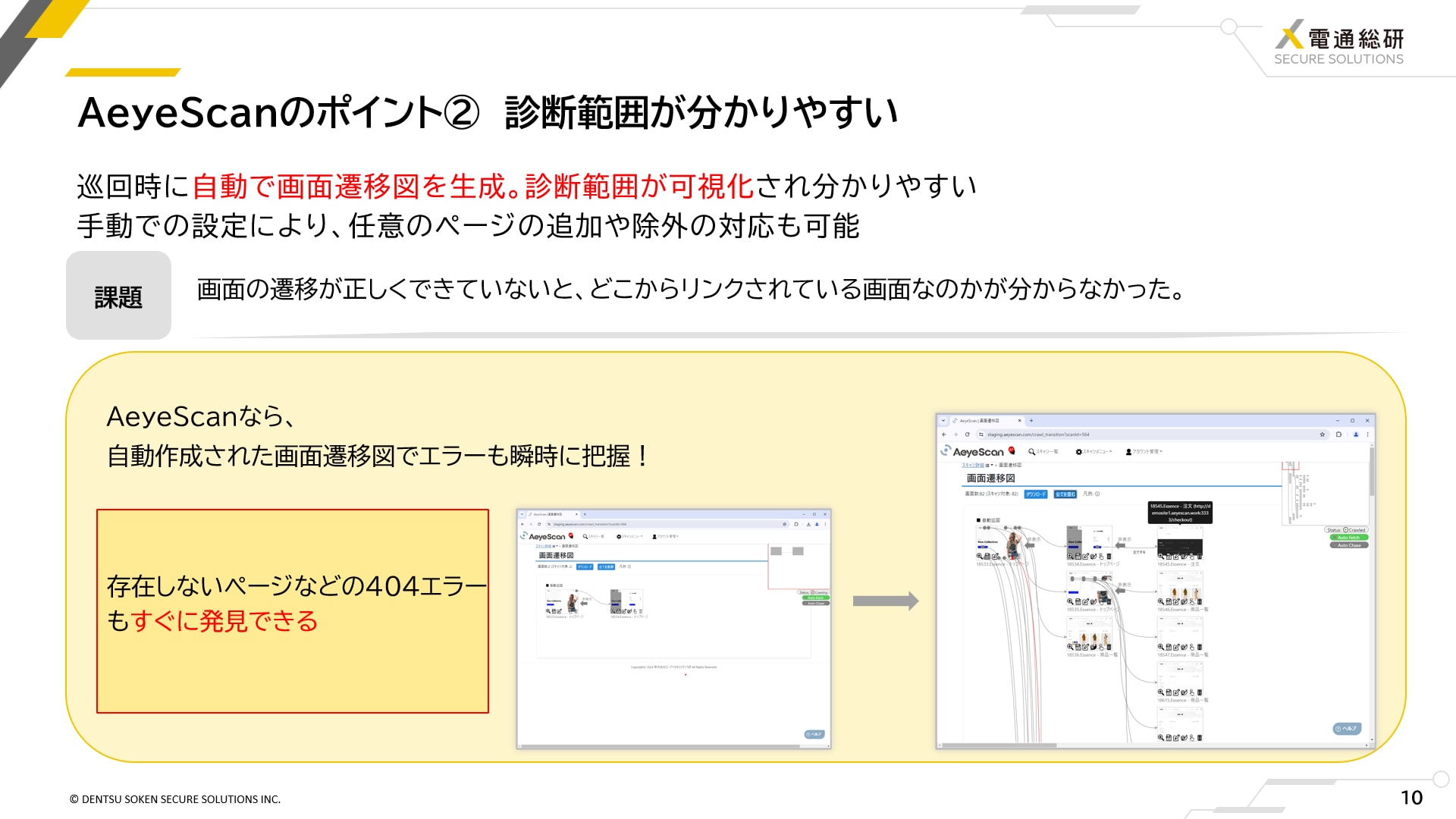Click the trash icon on node 18615.Essence
Screen dimensions: 1456x819
pos(1200,692)
